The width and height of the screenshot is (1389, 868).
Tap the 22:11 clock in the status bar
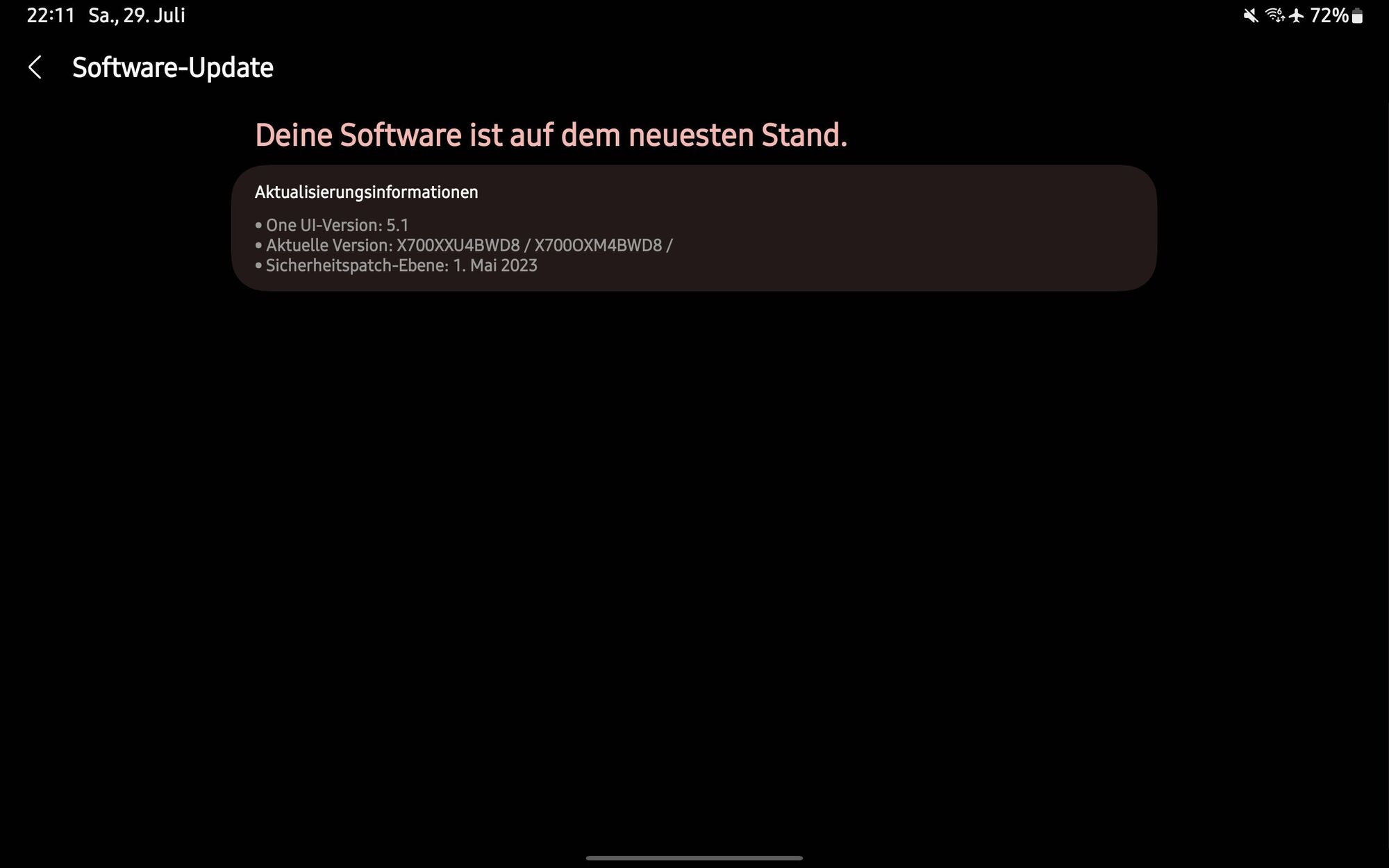(x=50, y=15)
